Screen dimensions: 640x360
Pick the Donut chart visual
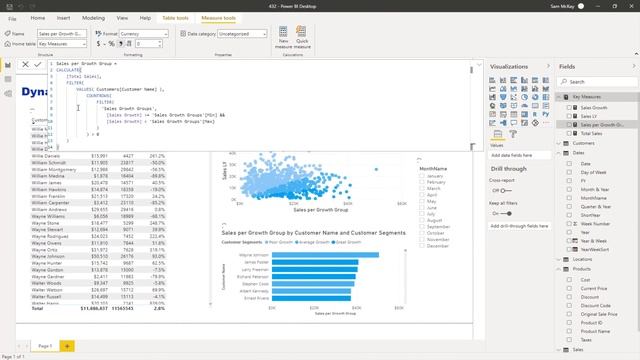pyautogui.click(x=535, y=97)
